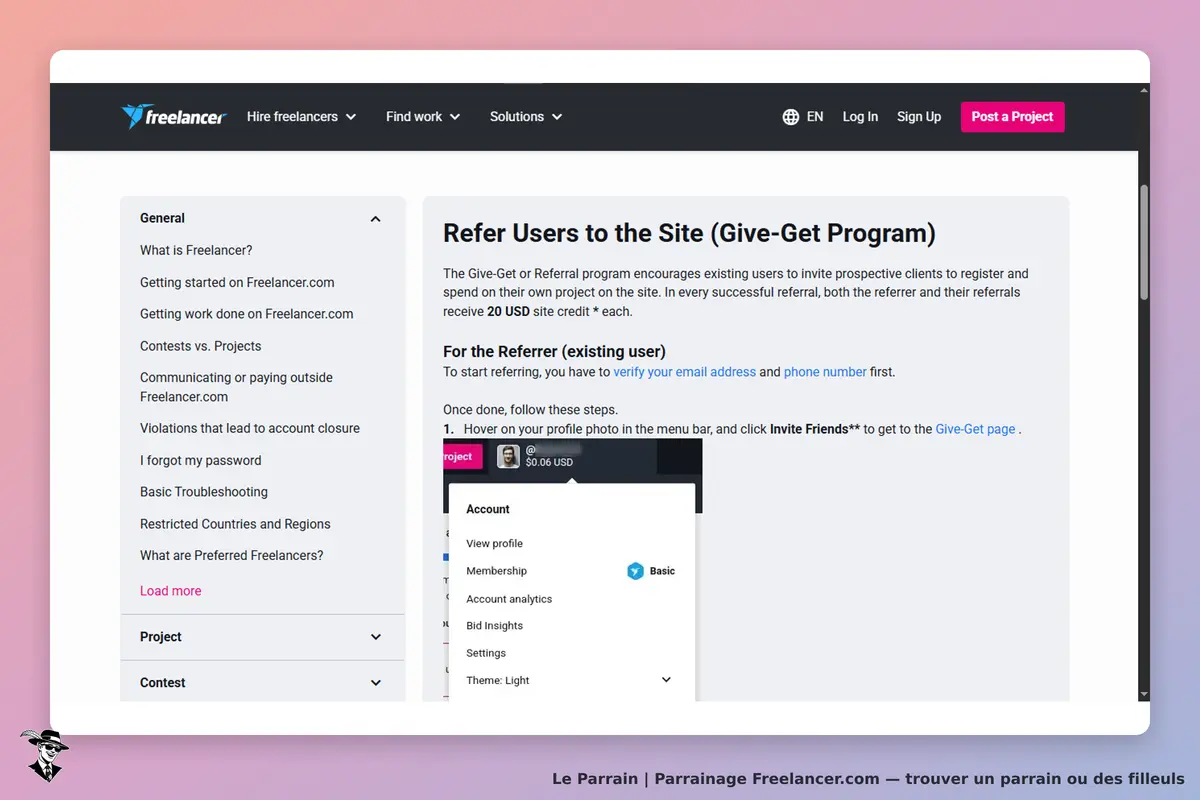Image resolution: width=1200 pixels, height=800 pixels.
Task: Click 'Settings' in account menu image
Action: click(x=486, y=653)
